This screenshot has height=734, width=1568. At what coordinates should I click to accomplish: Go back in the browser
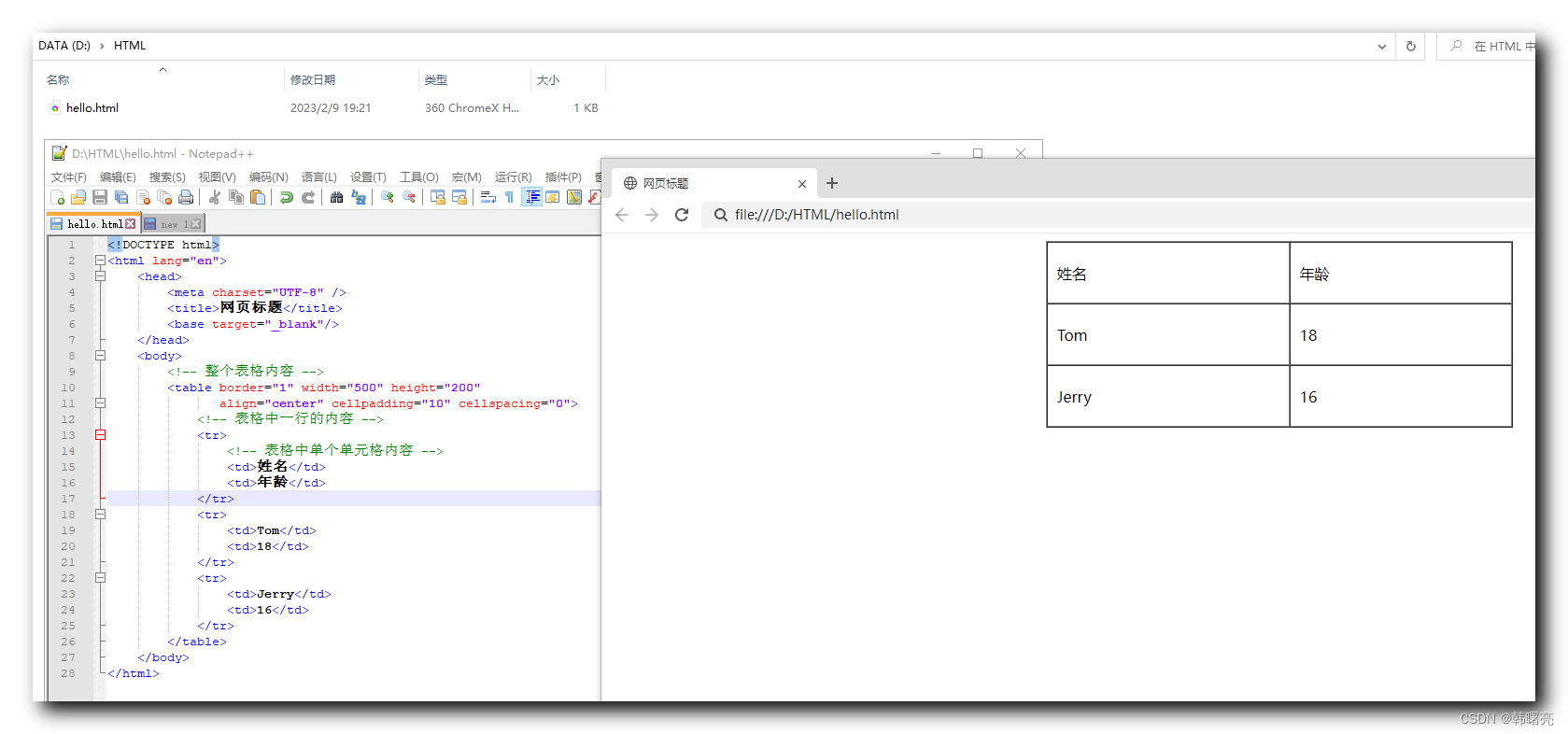coord(622,215)
